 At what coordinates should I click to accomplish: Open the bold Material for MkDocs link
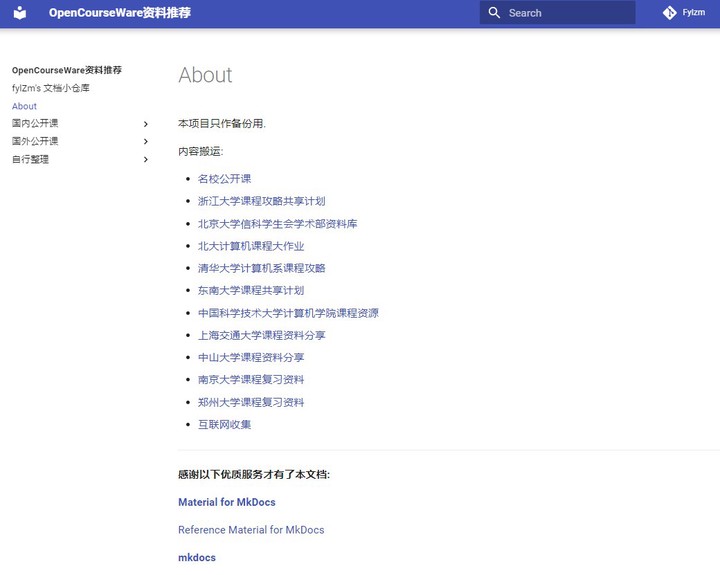coord(227,502)
